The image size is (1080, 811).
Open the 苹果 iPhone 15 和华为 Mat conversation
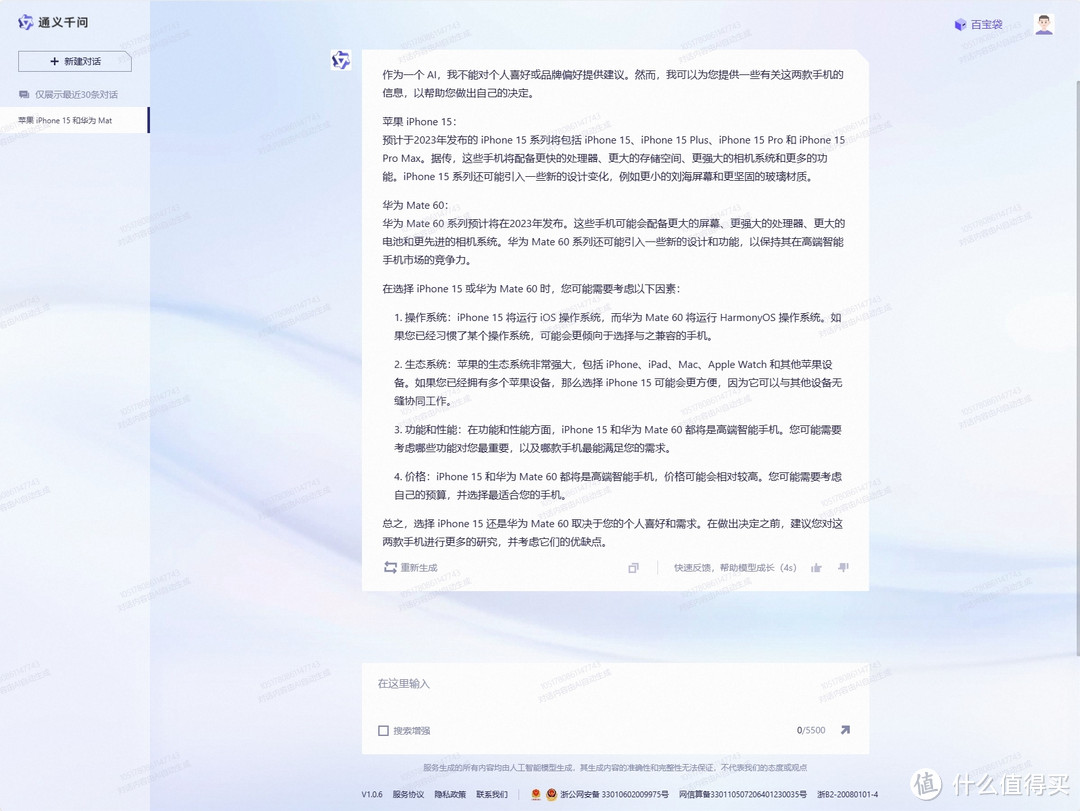pos(74,121)
